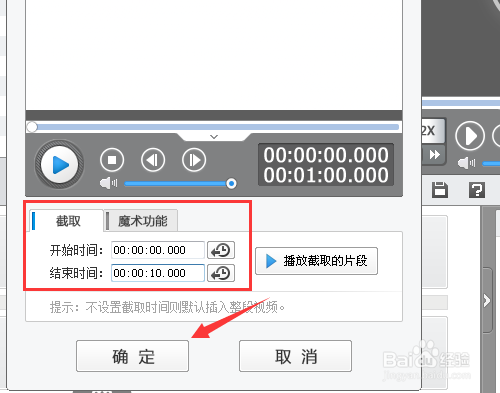Set the end time from the current position using the clock icon
Image resolution: width=500 pixels, height=393 pixels.
point(221,273)
